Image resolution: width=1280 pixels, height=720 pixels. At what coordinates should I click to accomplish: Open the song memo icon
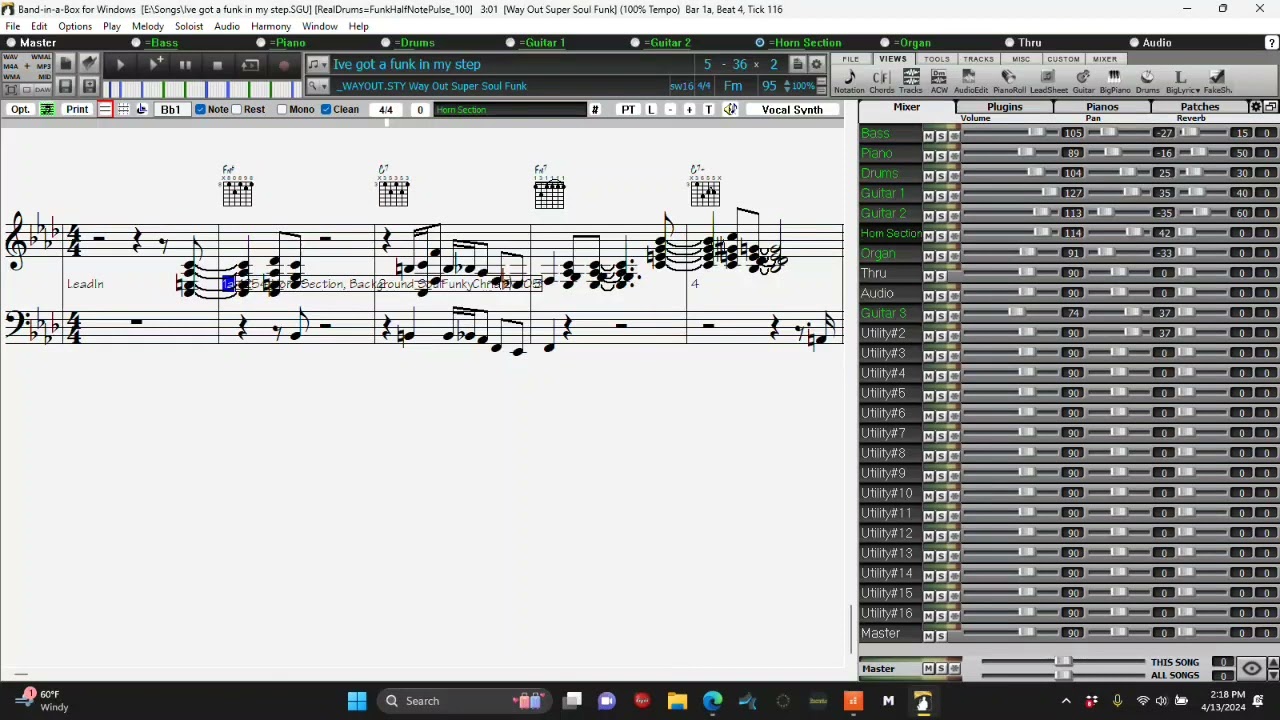click(798, 65)
